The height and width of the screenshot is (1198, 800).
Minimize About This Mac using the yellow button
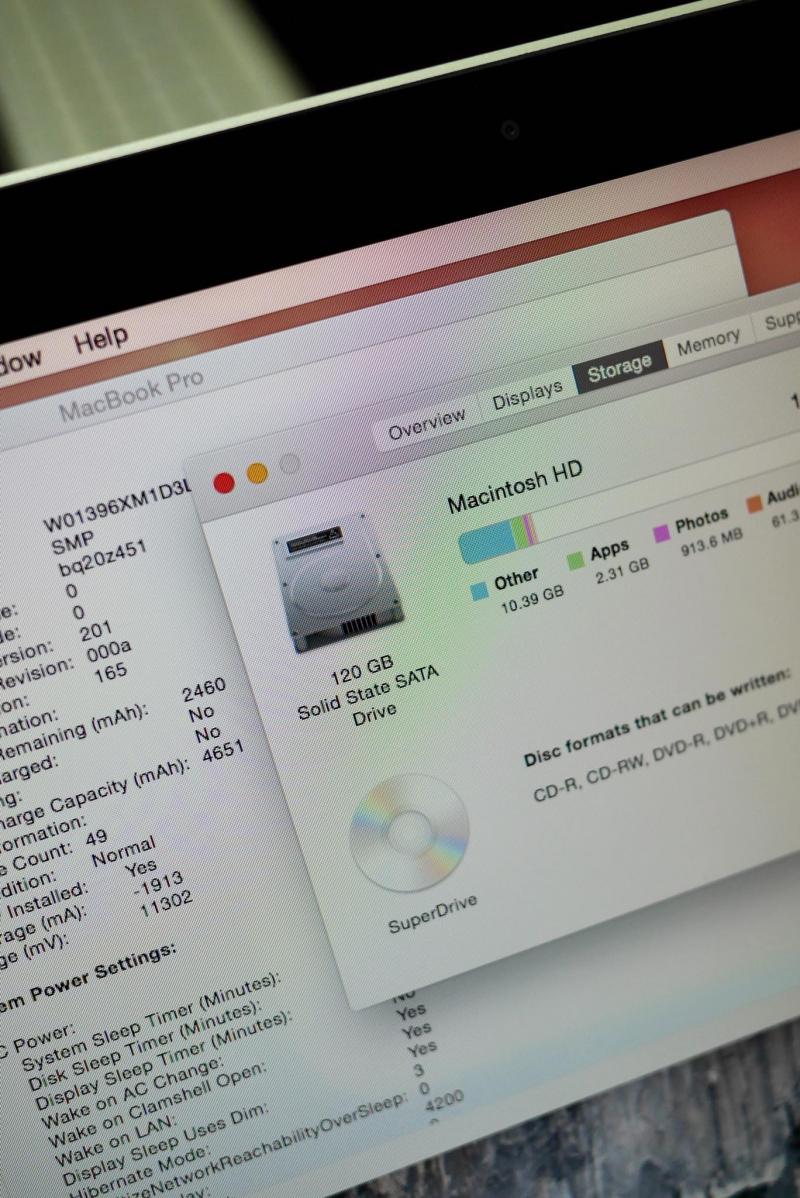tap(257, 474)
